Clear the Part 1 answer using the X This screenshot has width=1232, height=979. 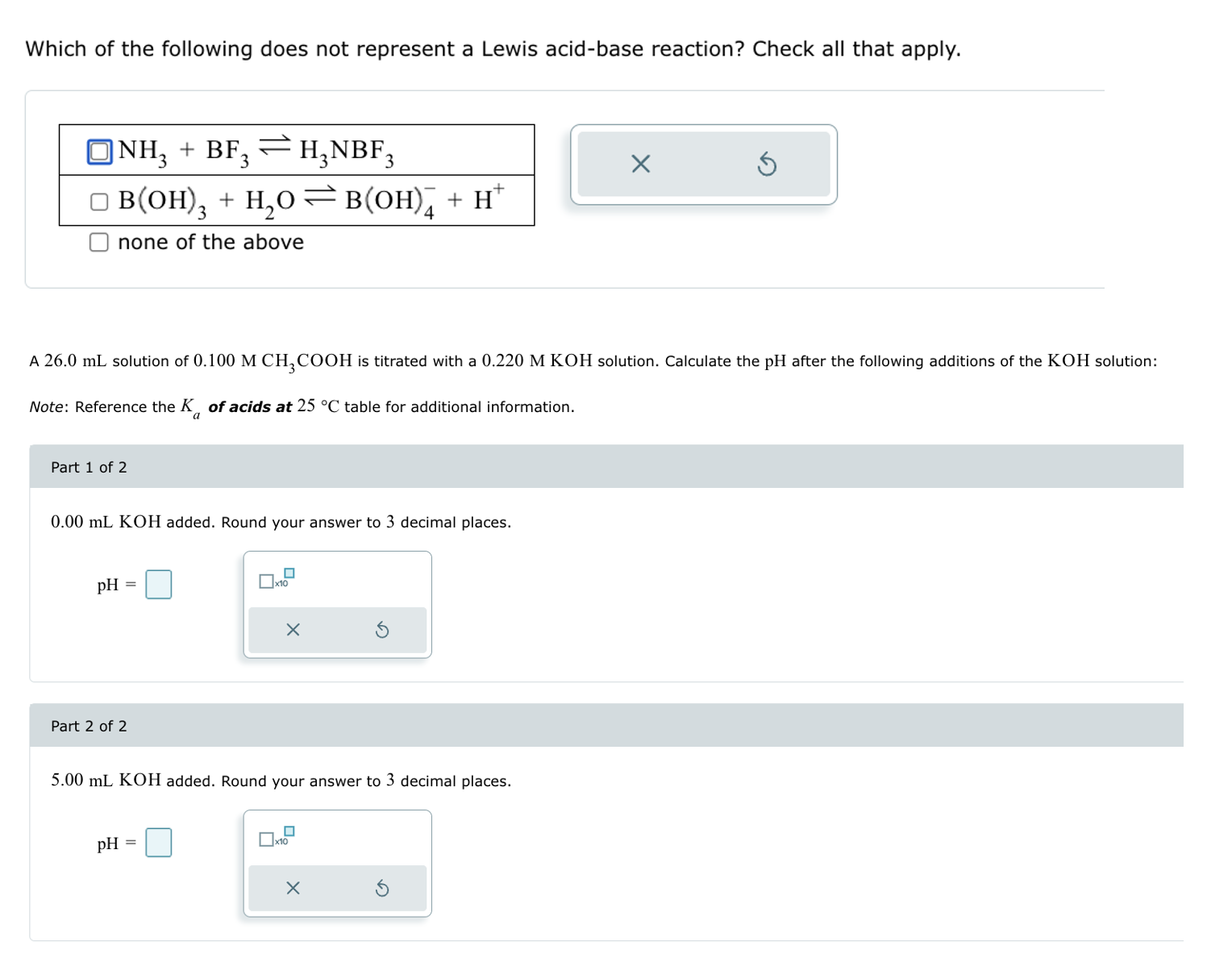(x=293, y=630)
